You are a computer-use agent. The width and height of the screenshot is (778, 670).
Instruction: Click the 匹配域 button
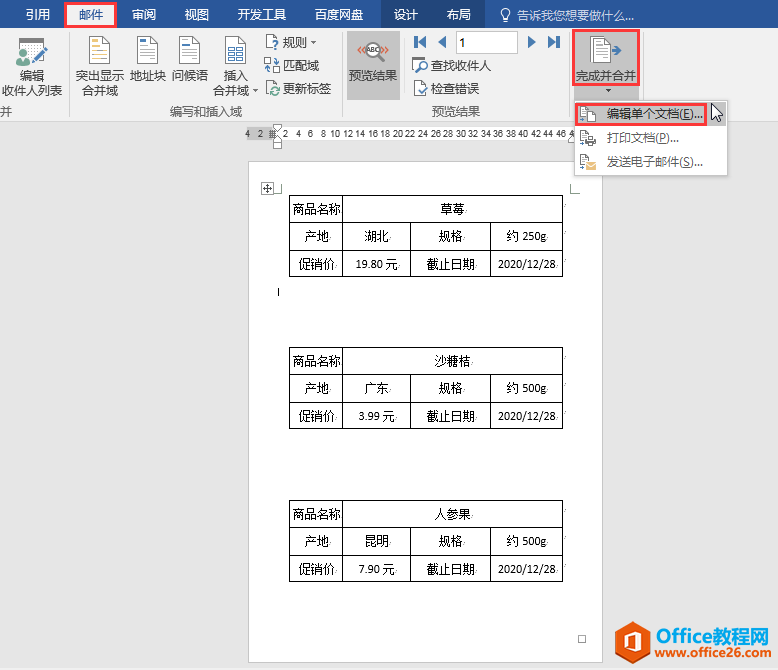(291, 65)
